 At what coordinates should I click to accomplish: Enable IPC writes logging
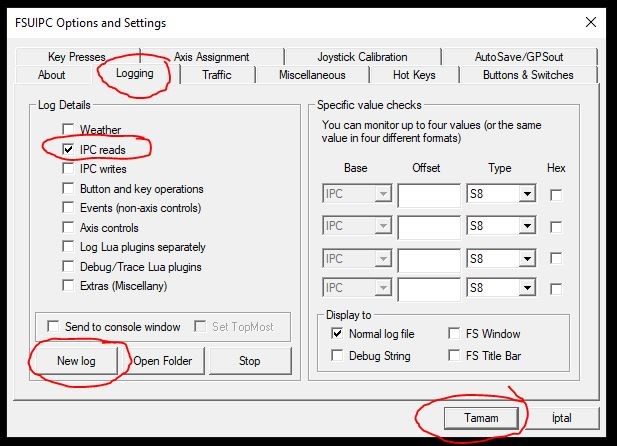click(68, 168)
